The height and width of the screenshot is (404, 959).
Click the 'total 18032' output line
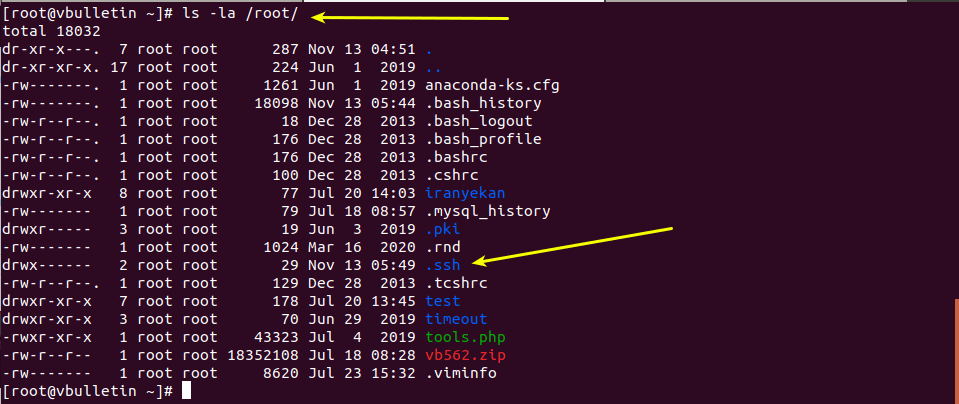pyautogui.click(x=51, y=31)
